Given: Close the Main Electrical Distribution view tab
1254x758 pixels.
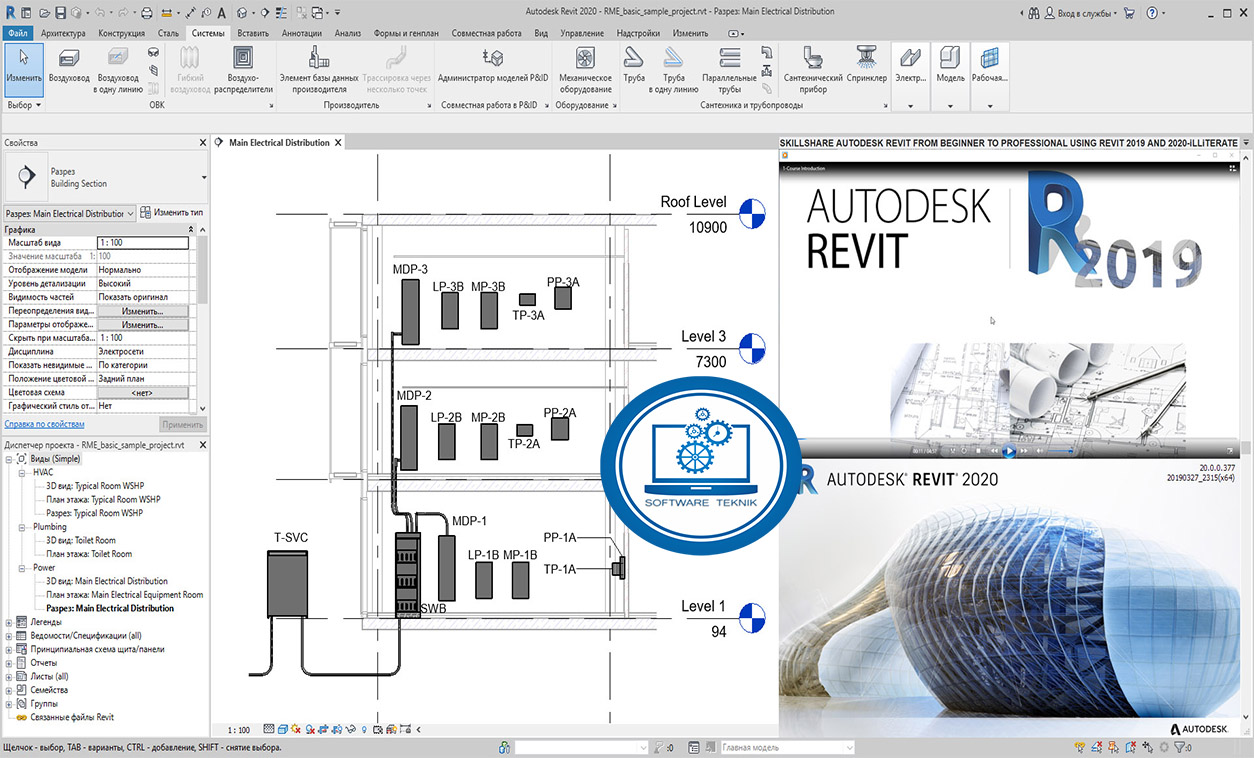Looking at the screenshot, I should 338,143.
